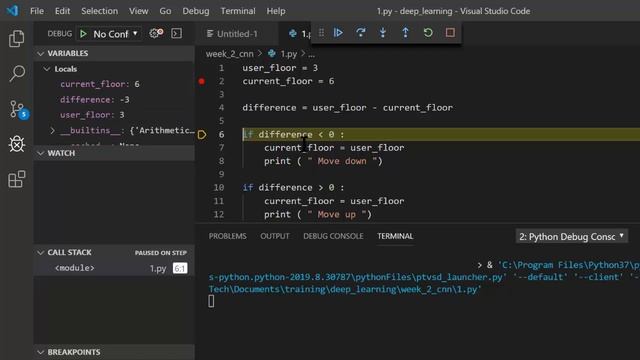
Task: Click Step Into in the debug toolbar
Action: coord(382,33)
